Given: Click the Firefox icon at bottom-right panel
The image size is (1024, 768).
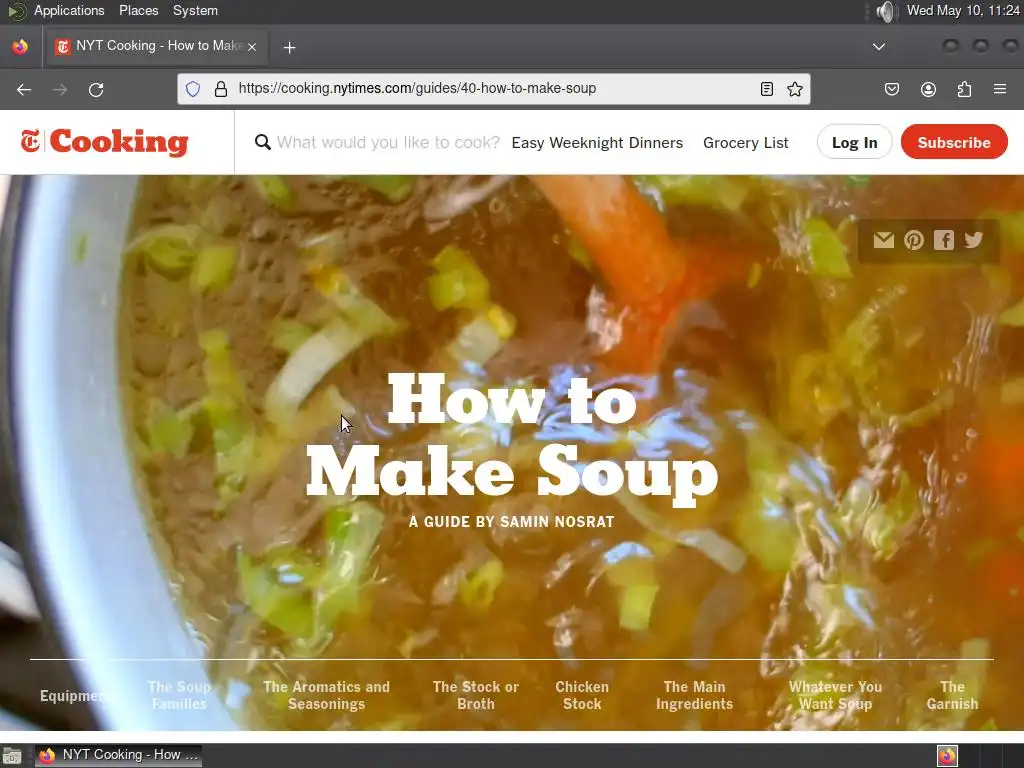Looking at the screenshot, I should pyautogui.click(x=947, y=756).
